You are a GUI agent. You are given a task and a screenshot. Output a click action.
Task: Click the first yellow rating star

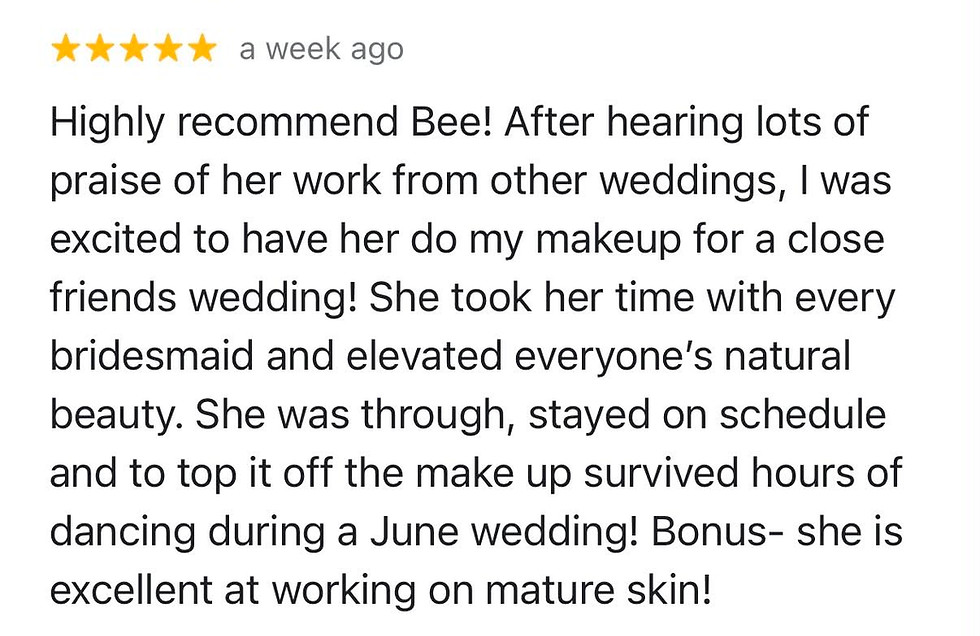point(66,49)
